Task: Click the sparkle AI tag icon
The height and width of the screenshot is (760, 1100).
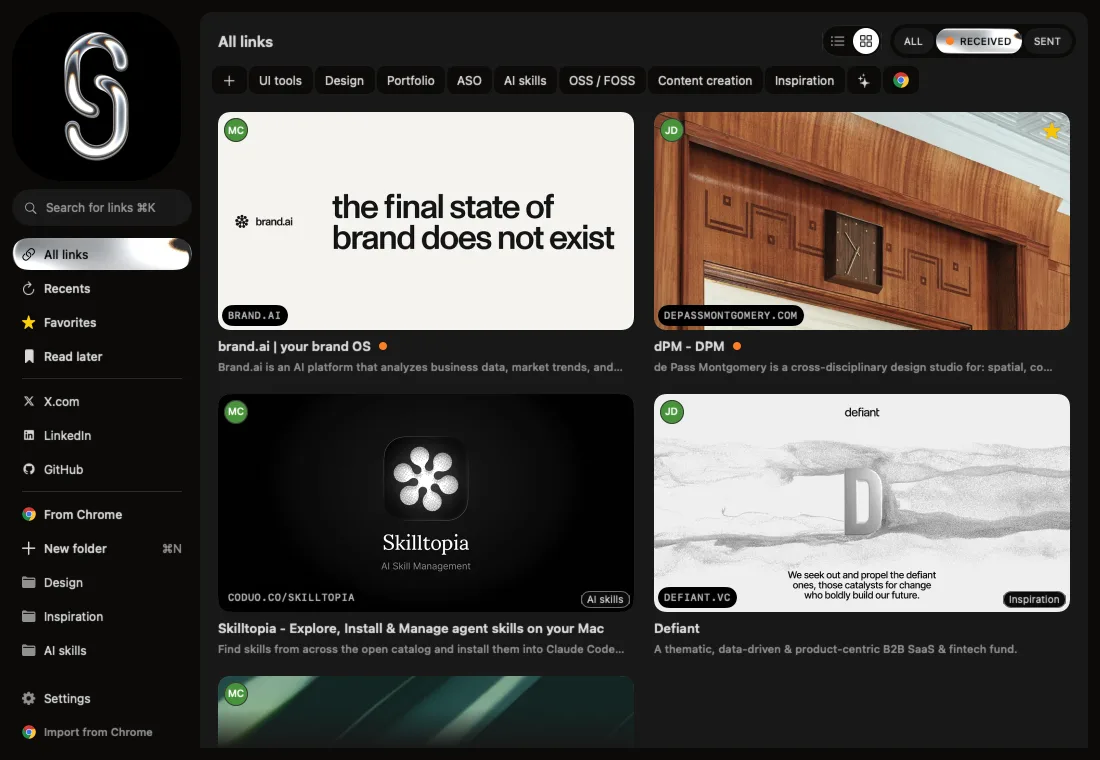Action: (x=864, y=81)
